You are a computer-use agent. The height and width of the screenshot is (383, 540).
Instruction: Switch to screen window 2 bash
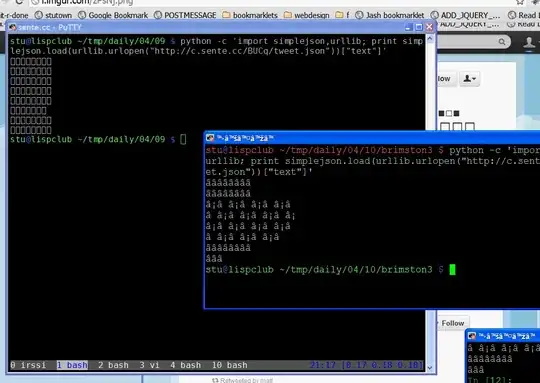(x=113, y=365)
